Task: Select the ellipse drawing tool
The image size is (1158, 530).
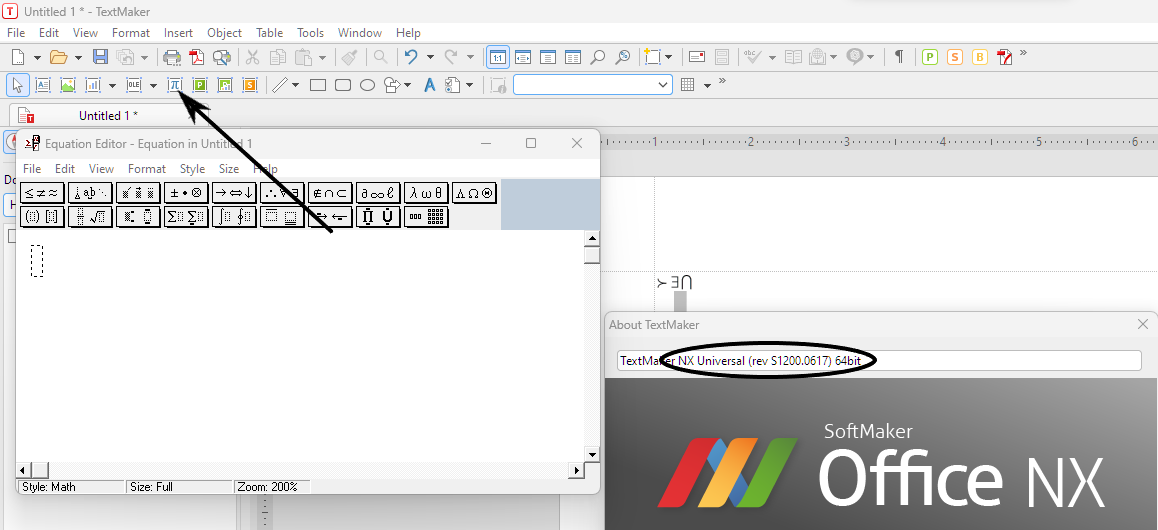Action: point(368,85)
